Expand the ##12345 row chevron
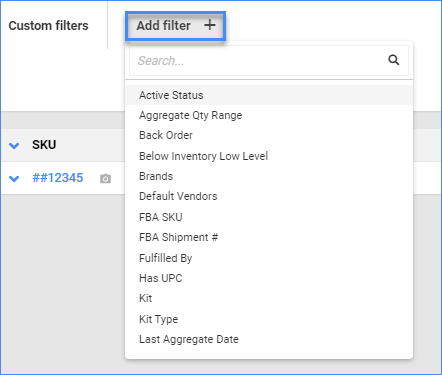Viewport: 442px width, 375px height. pyautogui.click(x=14, y=179)
